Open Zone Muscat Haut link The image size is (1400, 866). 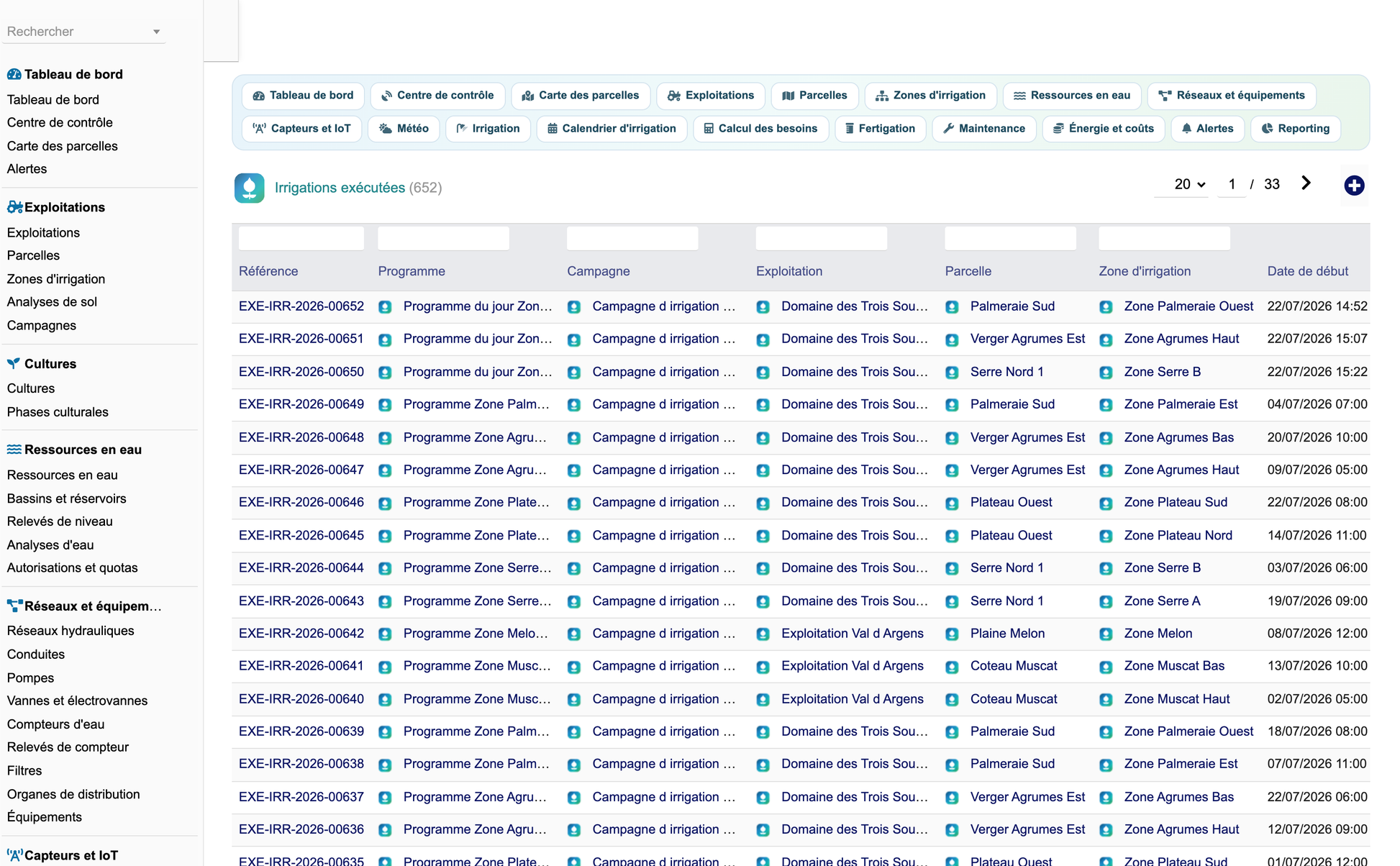[x=1177, y=699]
